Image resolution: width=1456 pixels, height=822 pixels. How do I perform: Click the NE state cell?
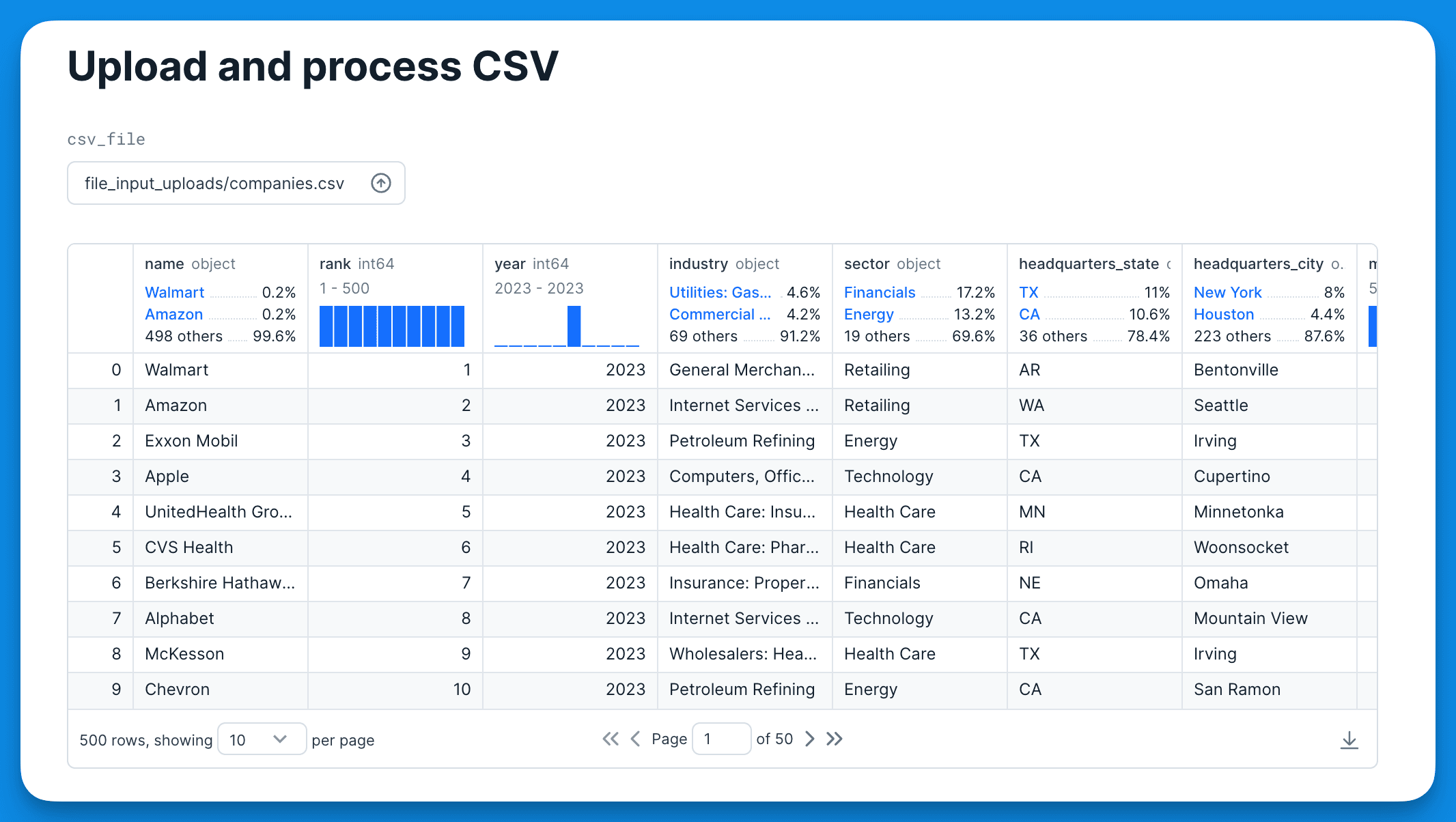1095,583
